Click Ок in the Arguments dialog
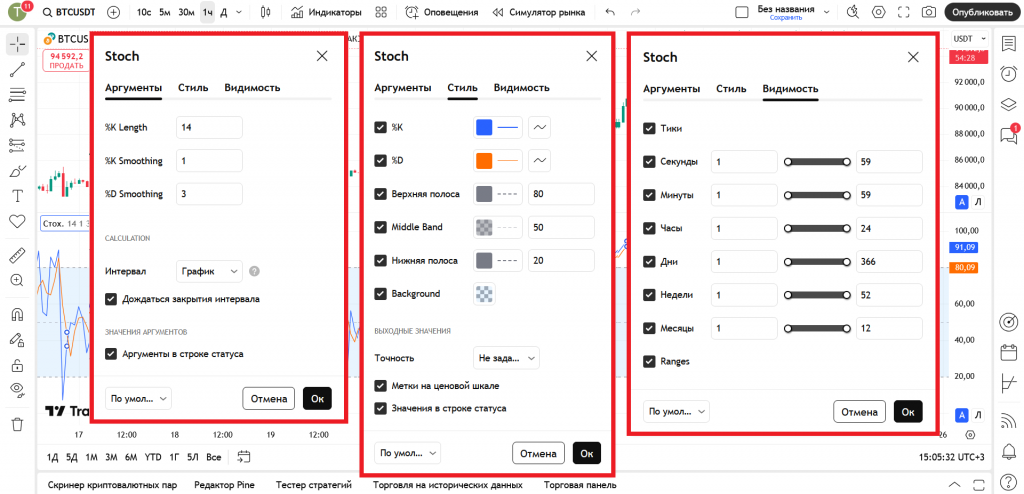The height and width of the screenshot is (494, 1024). tap(317, 398)
